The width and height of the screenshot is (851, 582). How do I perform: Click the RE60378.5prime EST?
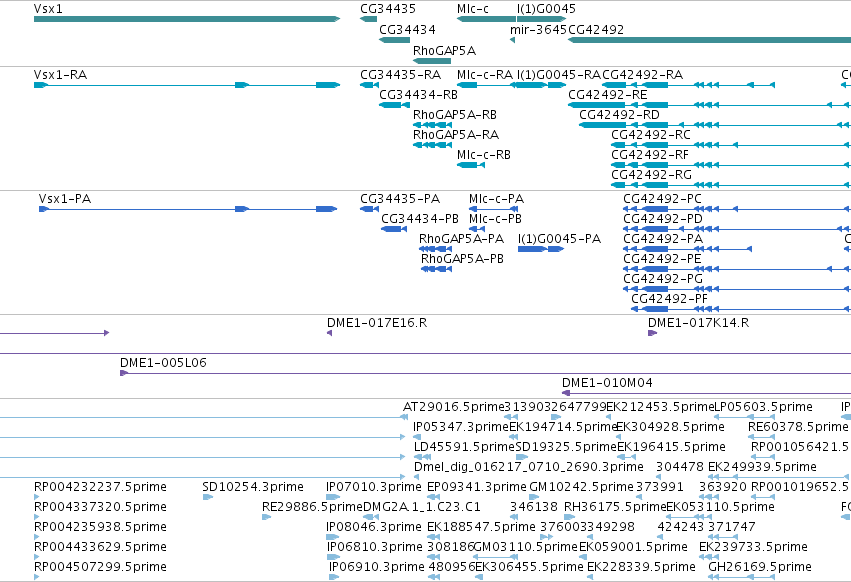[x=761, y=436]
